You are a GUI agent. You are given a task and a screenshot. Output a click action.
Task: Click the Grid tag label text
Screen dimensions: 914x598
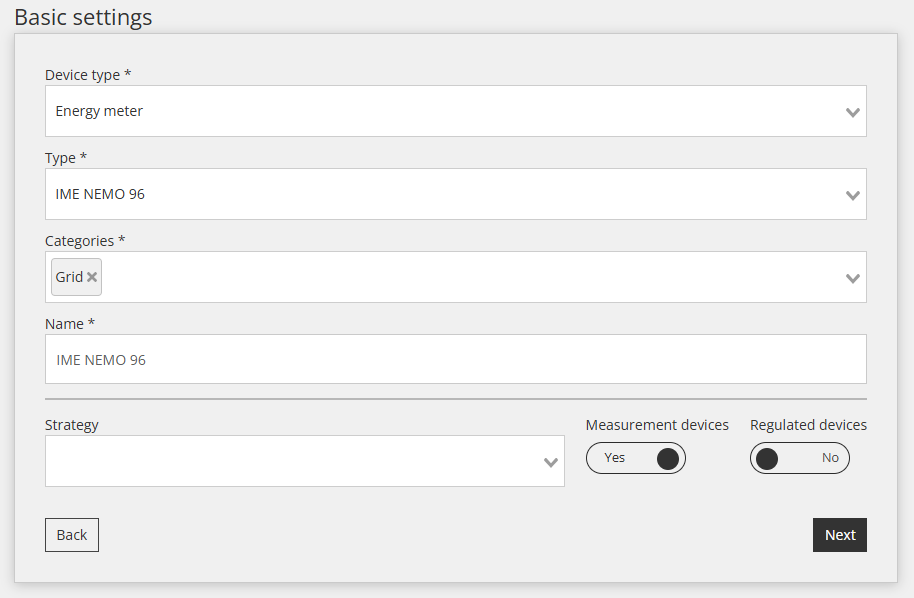[x=69, y=277]
